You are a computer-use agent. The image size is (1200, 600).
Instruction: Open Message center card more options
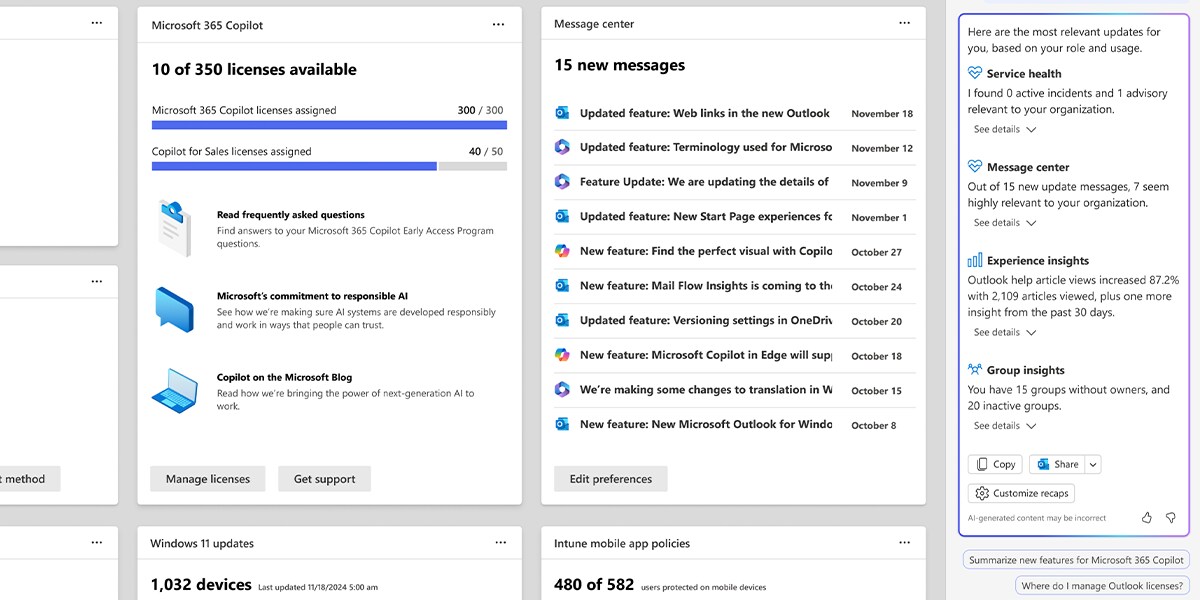tap(904, 23)
